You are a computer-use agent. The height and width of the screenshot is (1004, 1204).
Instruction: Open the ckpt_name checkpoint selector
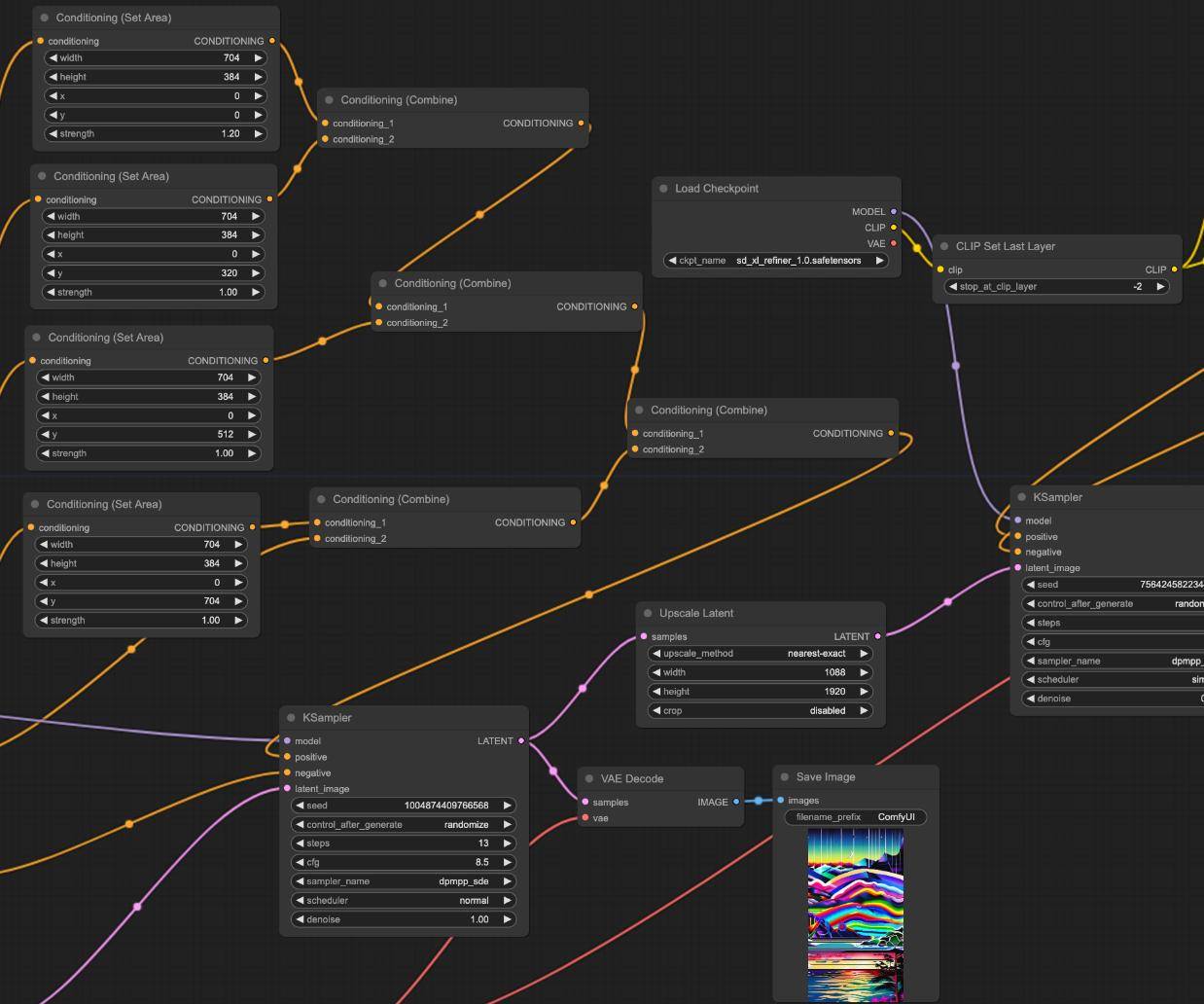tap(775, 261)
